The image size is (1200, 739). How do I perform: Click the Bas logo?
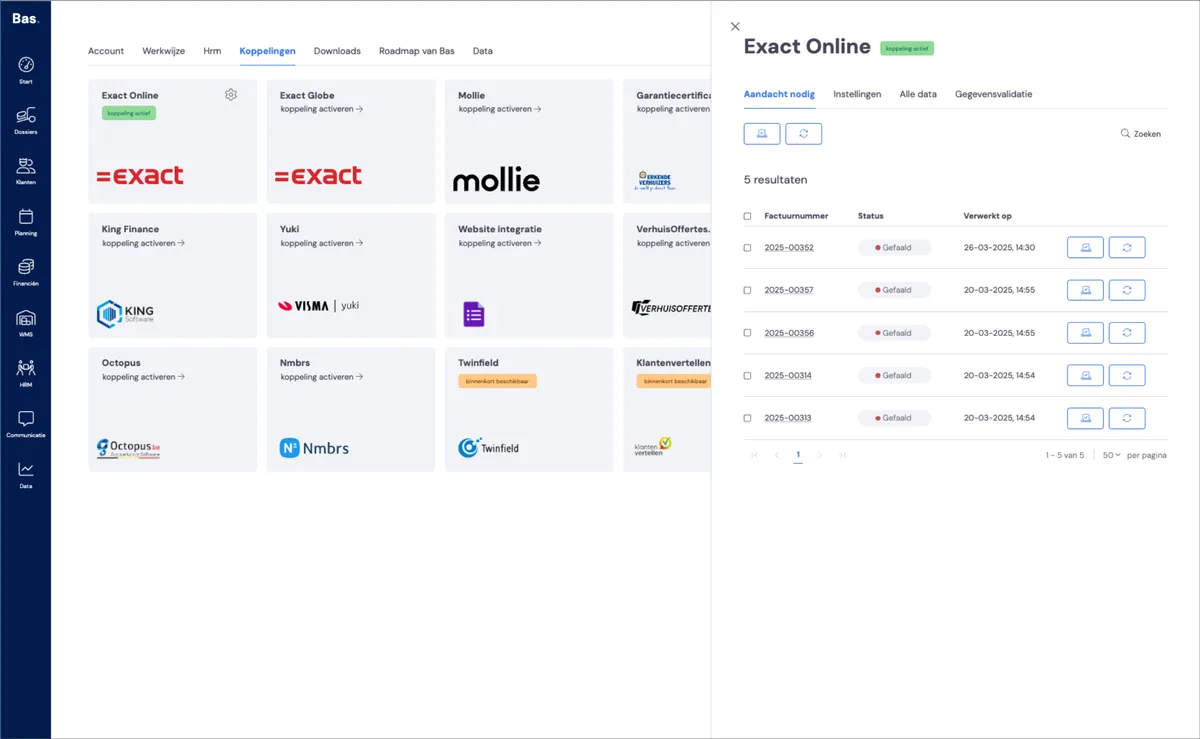[x=25, y=18]
